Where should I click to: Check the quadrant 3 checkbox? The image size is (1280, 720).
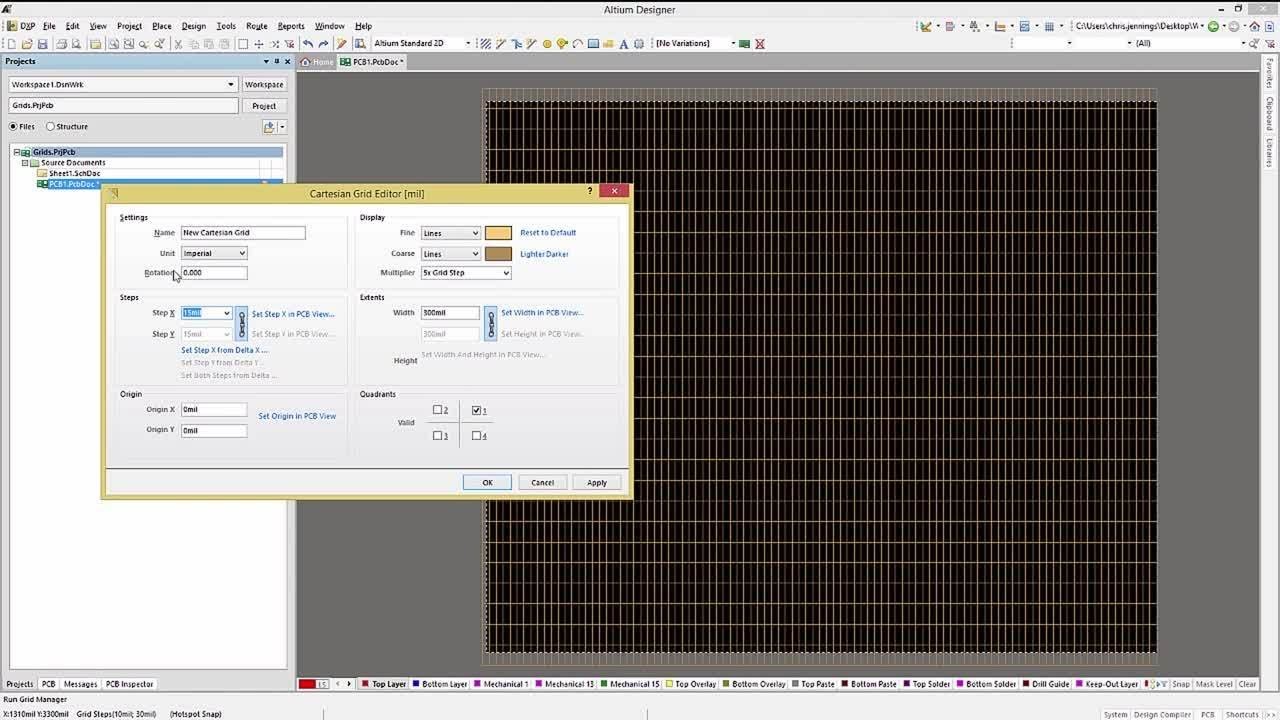click(x=437, y=435)
